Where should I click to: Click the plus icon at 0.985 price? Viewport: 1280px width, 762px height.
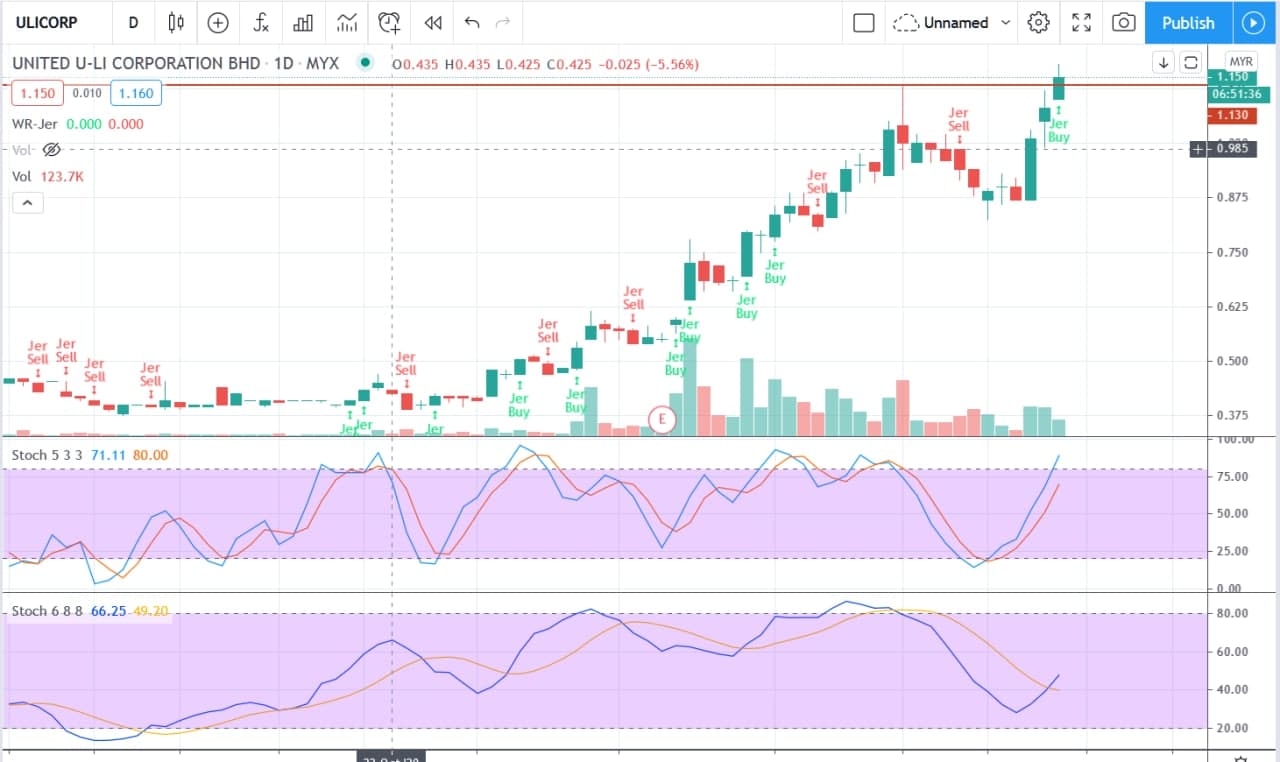point(1199,149)
